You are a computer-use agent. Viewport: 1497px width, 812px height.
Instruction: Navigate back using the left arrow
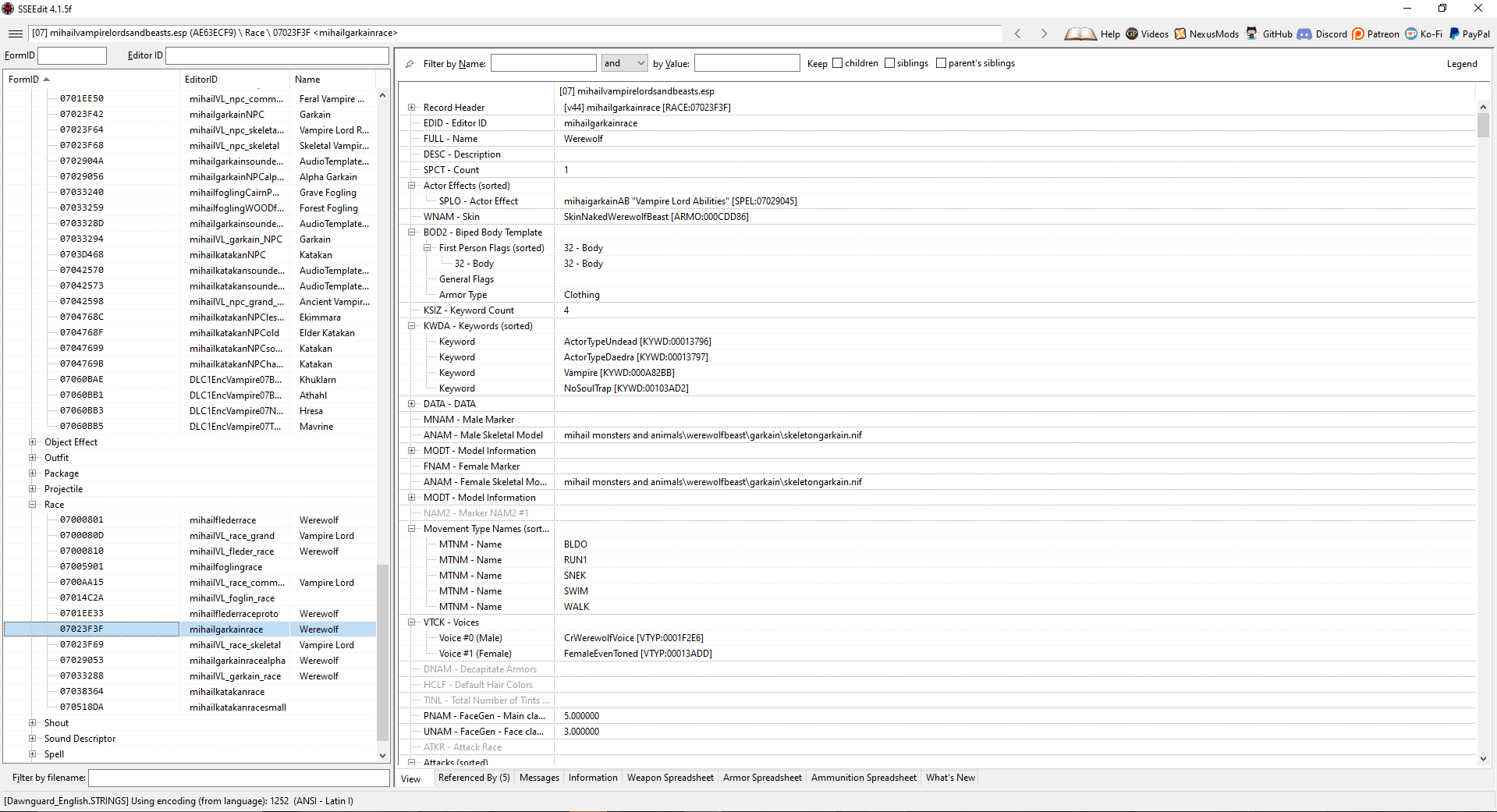pyautogui.click(x=1018, y=34)
